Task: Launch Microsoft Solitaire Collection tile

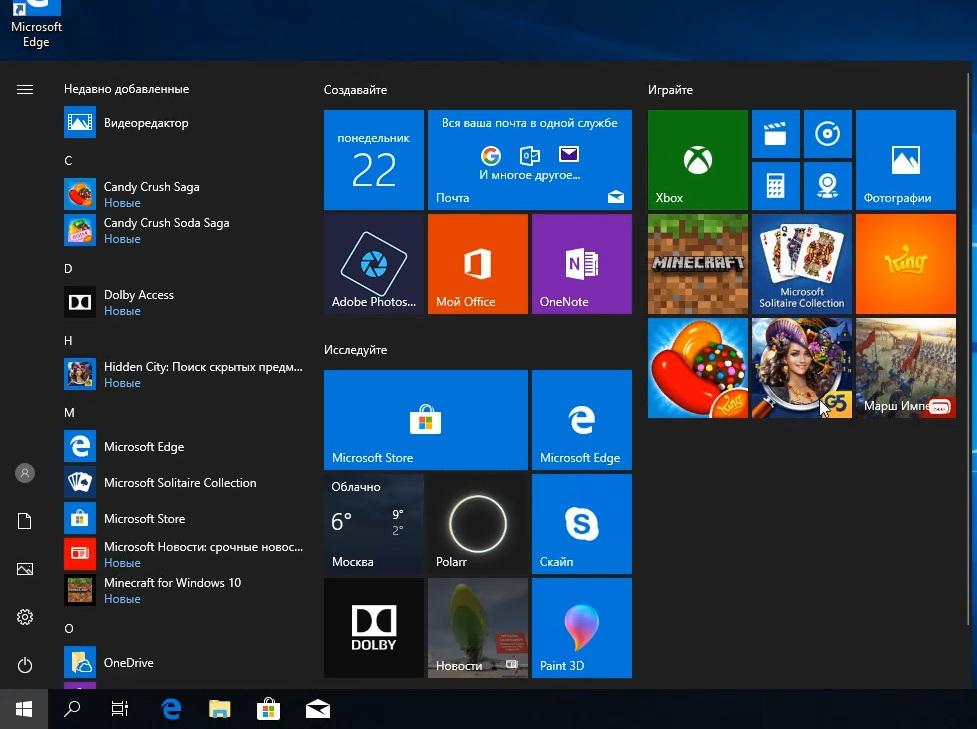Action: click(801, 264)
